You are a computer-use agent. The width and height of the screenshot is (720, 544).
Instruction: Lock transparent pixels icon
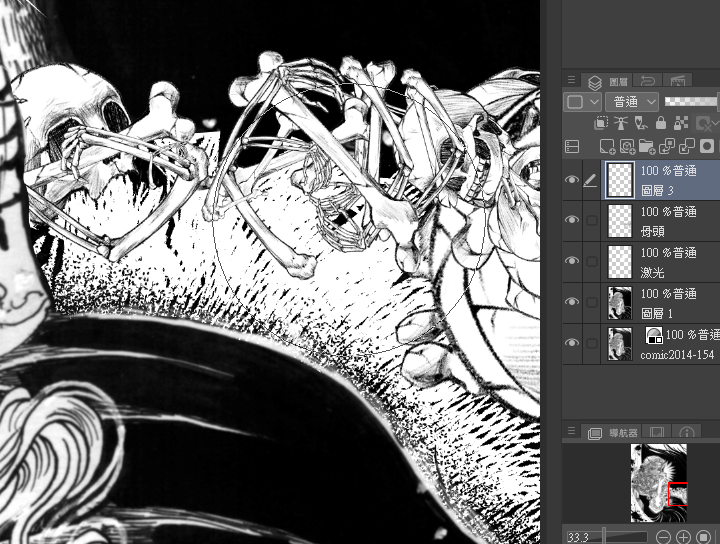(681, 123)
